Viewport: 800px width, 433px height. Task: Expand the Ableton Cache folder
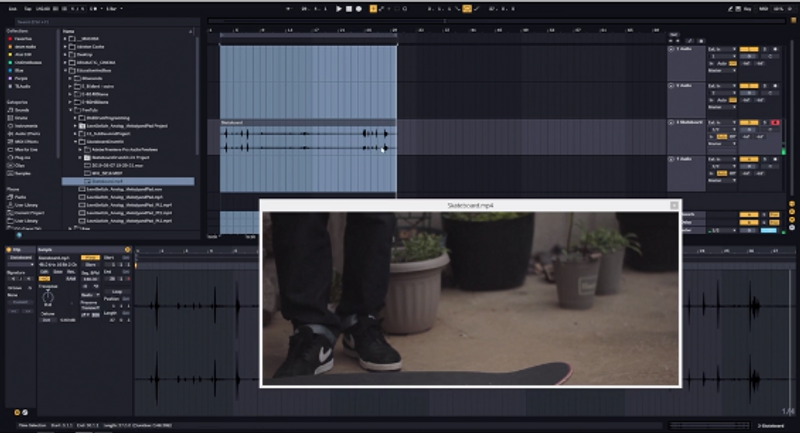[x=65, y=46]
